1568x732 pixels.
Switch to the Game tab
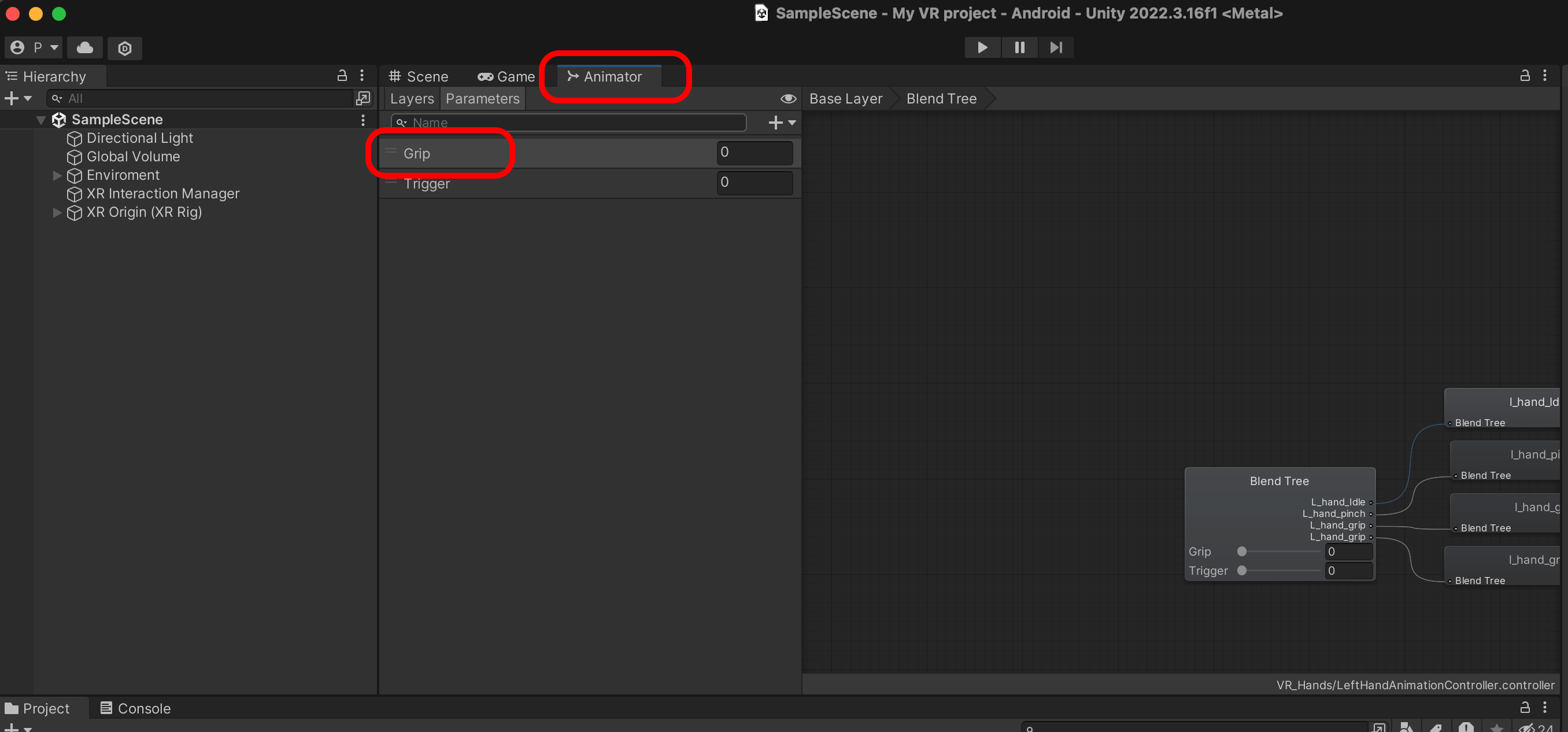[x=506, y=77]
